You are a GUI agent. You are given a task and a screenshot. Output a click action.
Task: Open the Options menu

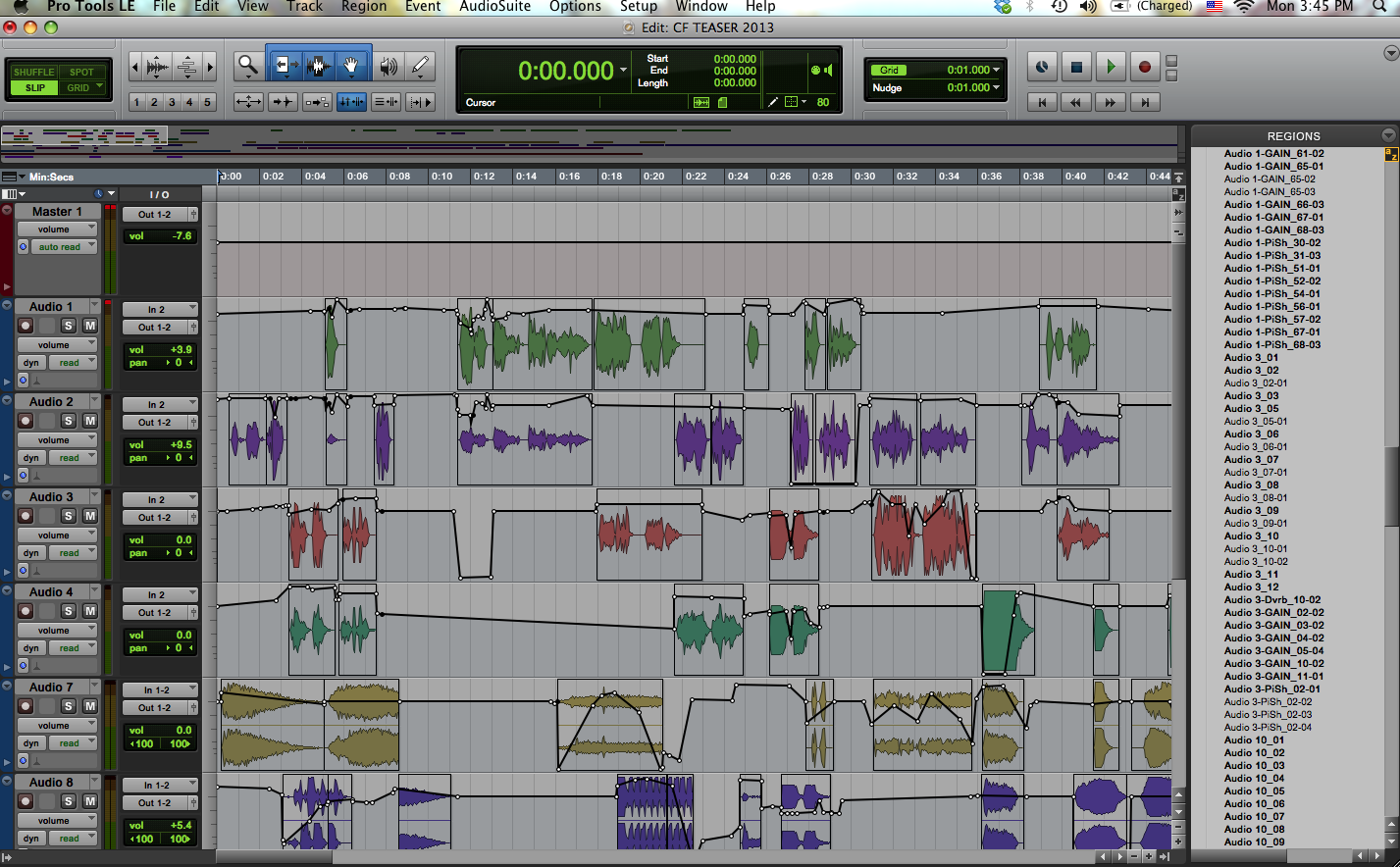pos(575,7)
